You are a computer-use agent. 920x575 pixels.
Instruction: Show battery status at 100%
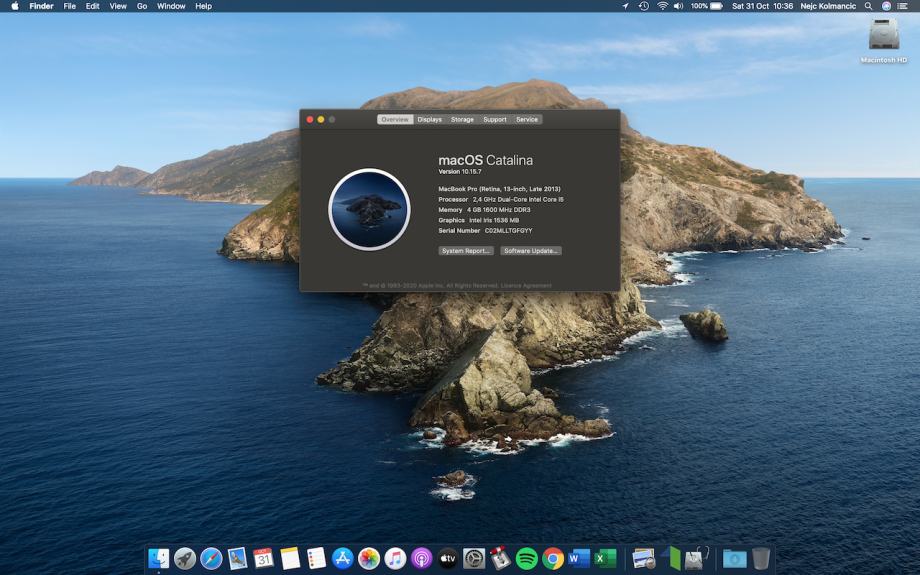706,6
